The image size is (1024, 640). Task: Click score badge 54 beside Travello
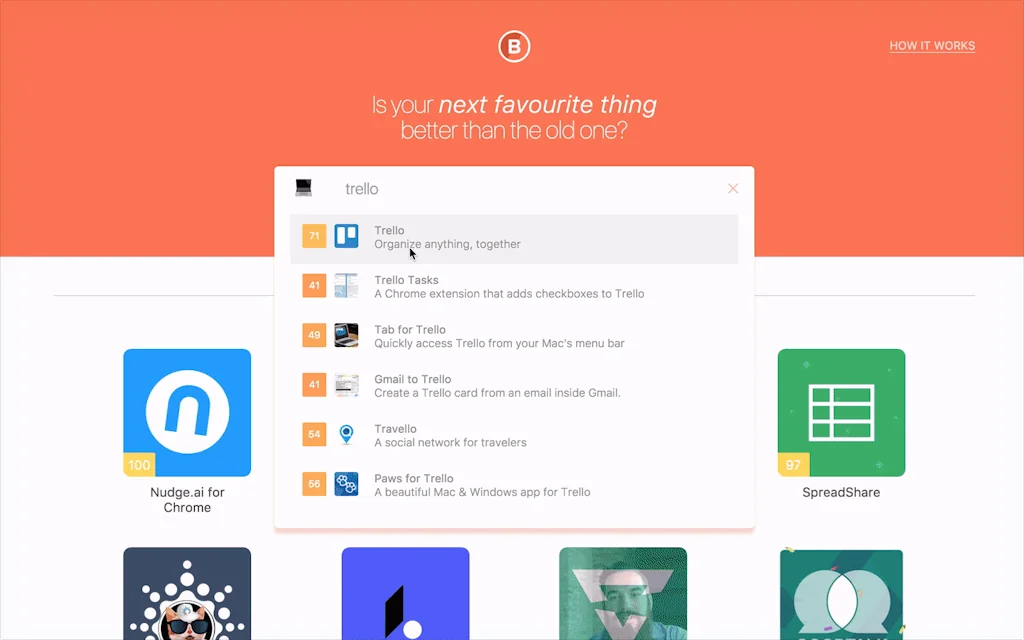pos(314,434)
